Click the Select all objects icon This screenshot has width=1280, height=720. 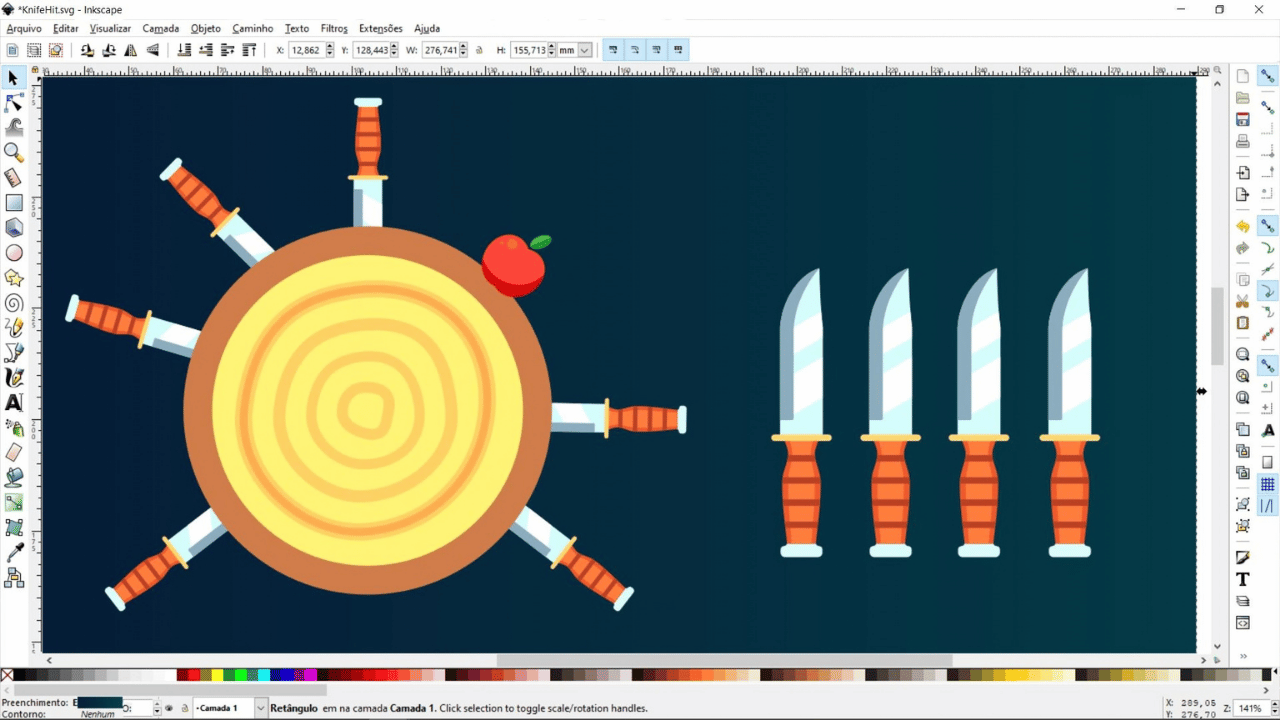12,50
